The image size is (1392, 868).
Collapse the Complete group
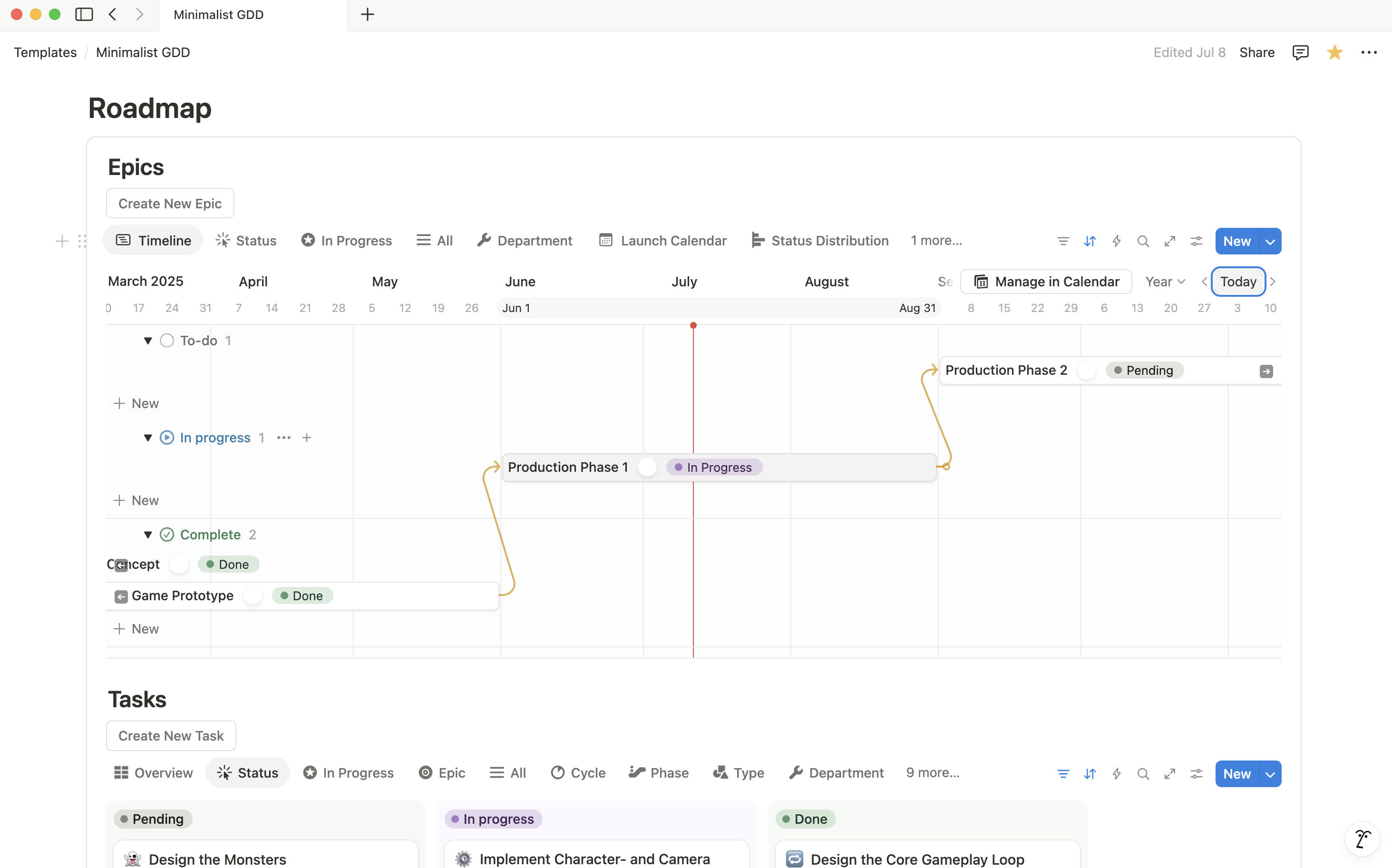point(147,535)
